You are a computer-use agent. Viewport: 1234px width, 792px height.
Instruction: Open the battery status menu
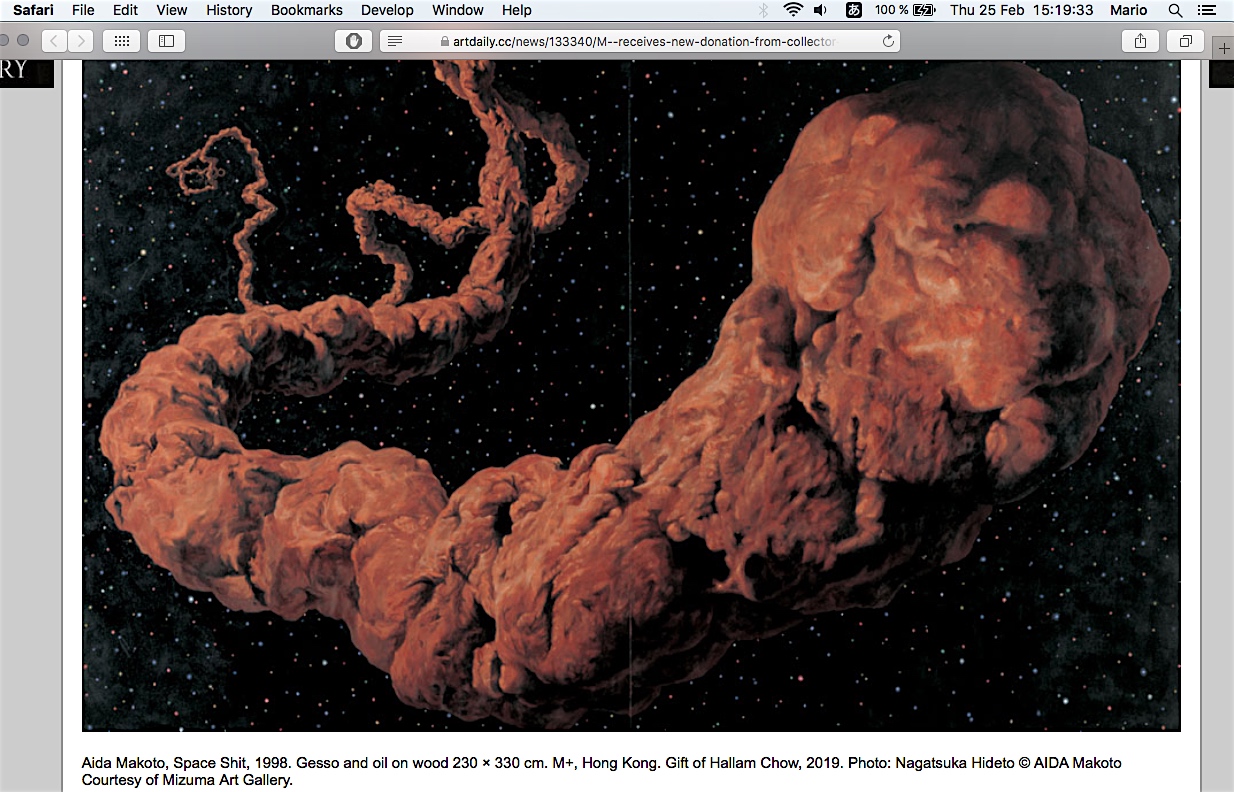click(x=905, y=10)
